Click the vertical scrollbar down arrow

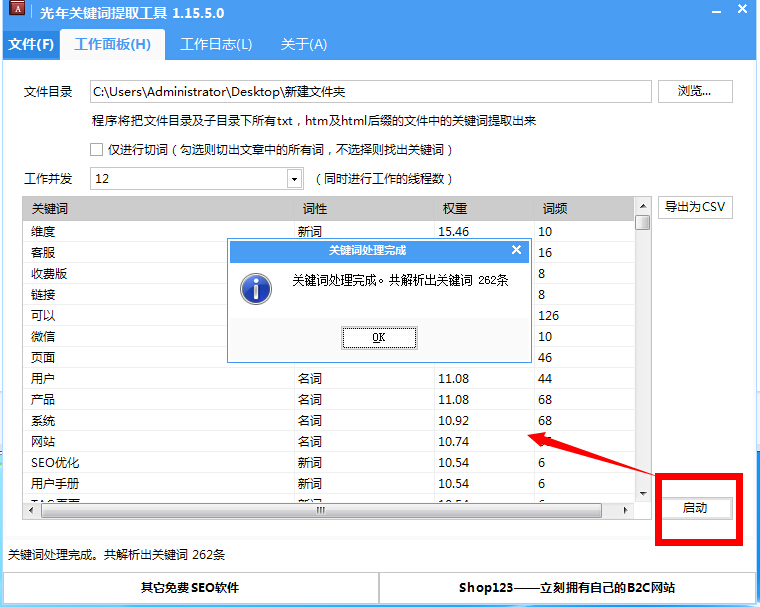tap(642, 494)
